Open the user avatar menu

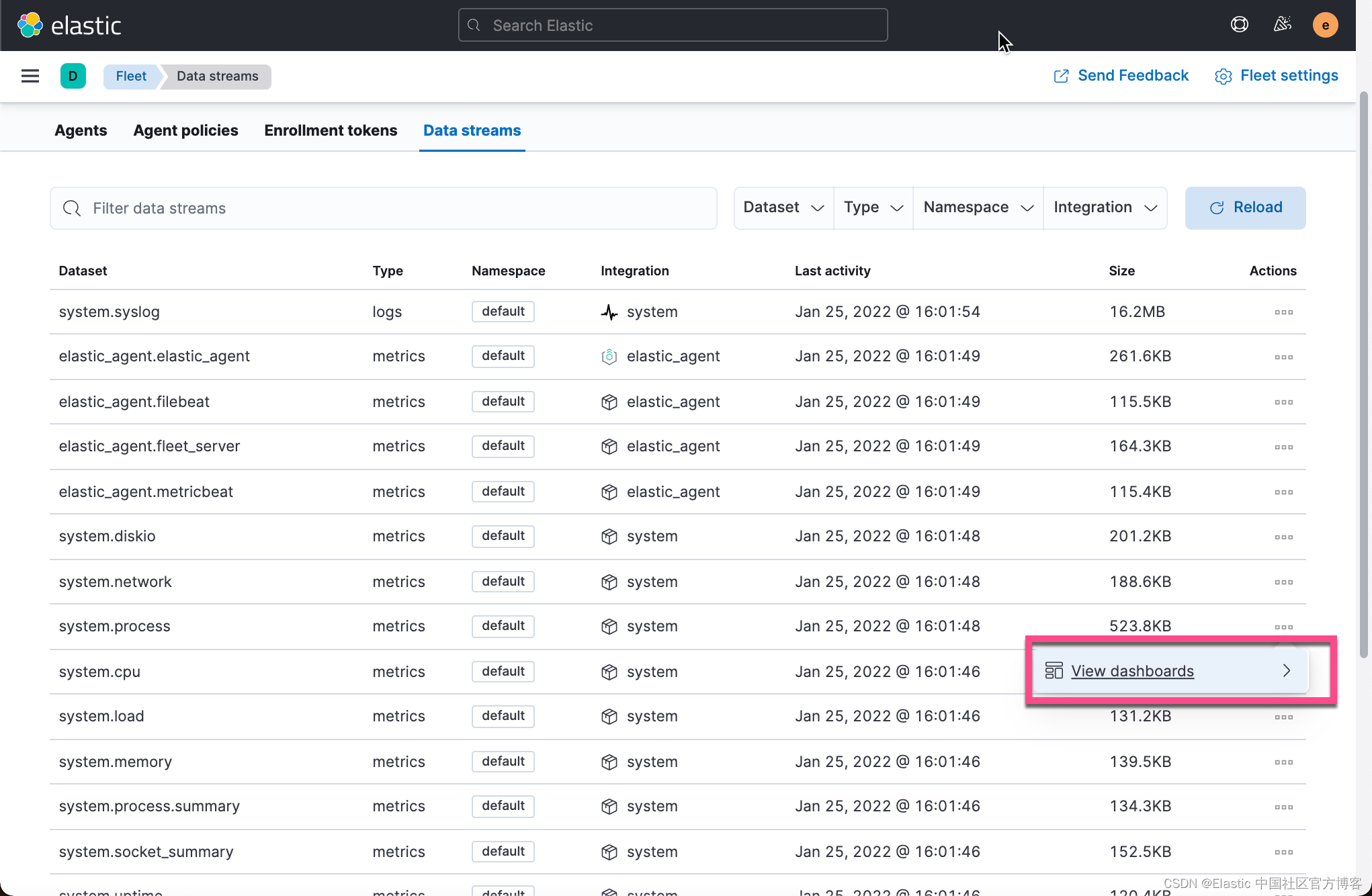(x=1325, y=26)
